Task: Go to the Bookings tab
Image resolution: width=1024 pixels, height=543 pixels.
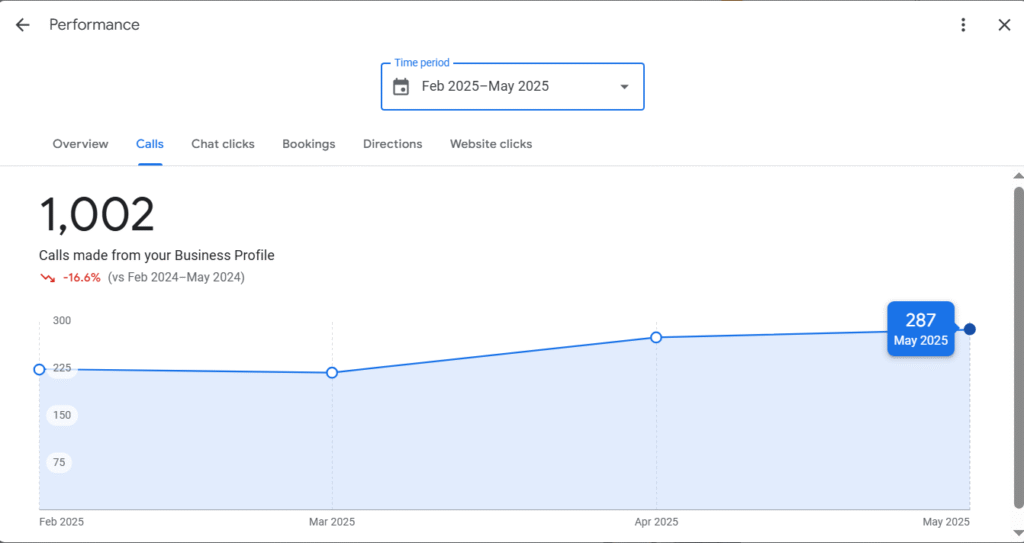Action: (309, 144)
